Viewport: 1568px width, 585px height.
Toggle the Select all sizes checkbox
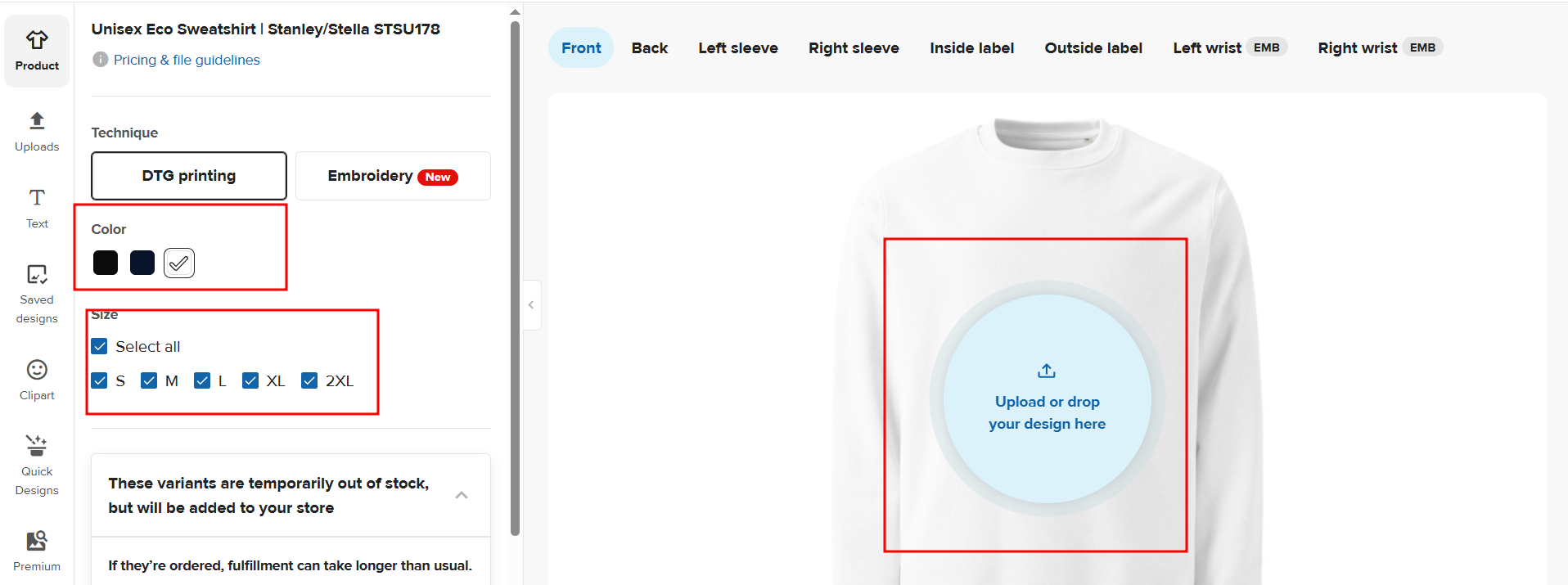tap(100, 346)
